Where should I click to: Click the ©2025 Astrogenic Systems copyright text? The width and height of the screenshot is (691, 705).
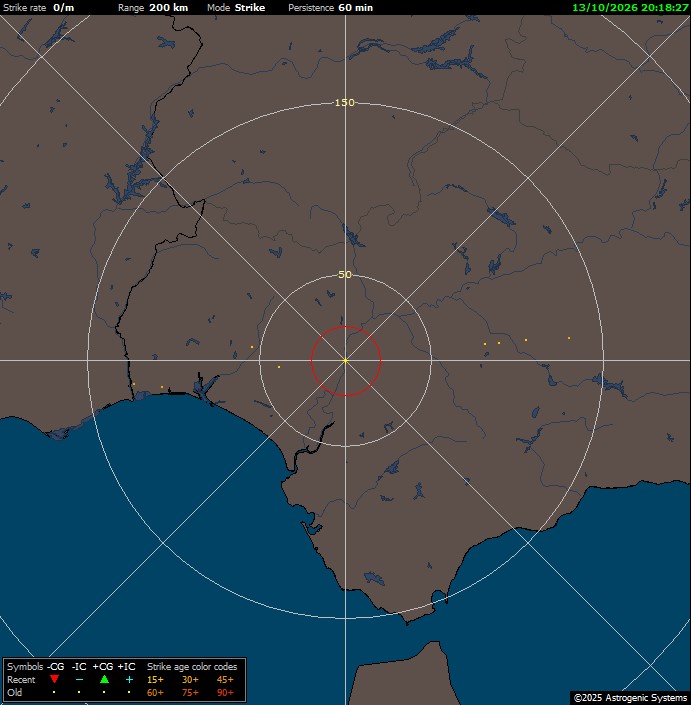point(630,698)
